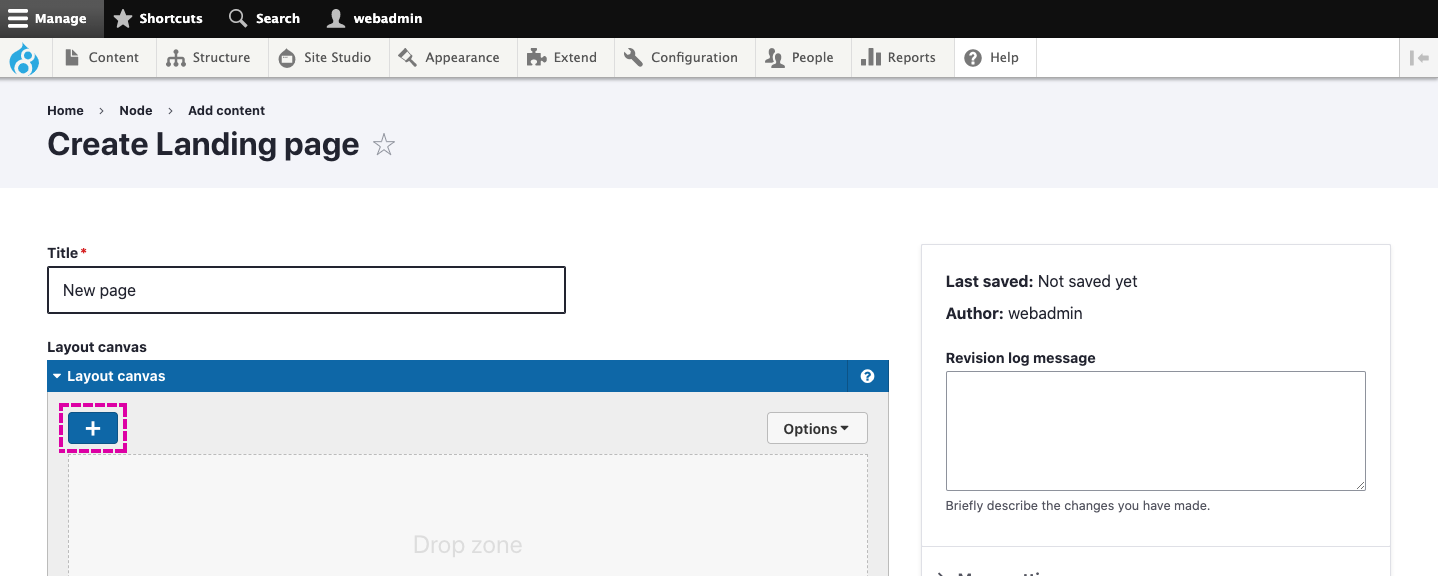Image resolution: width=1438 pixels, height=576 pixels.
Task: Open the Options dropdown
Action: pyautogui.click(x=816, y=429)
